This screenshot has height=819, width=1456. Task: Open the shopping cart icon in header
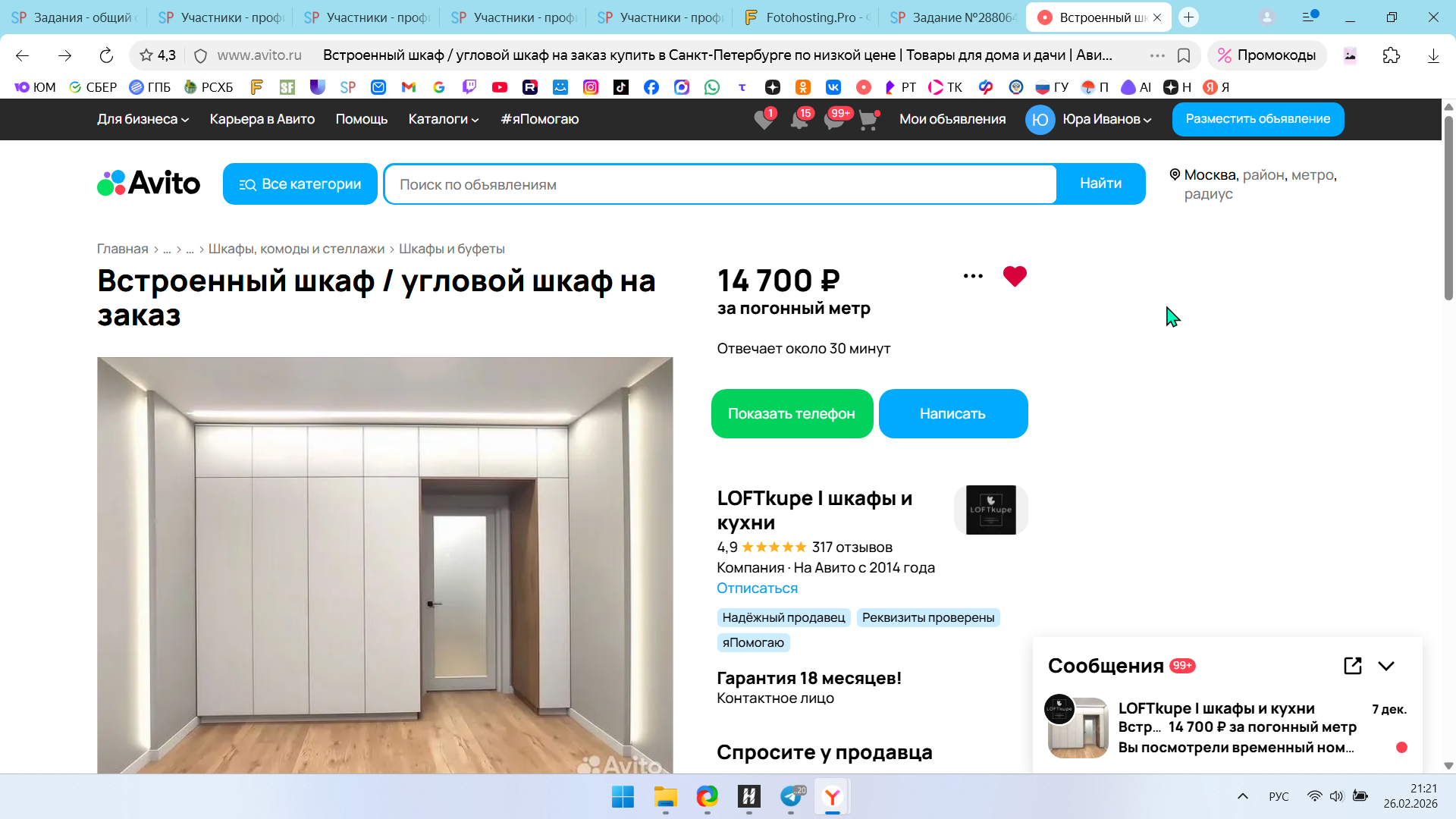868,120
